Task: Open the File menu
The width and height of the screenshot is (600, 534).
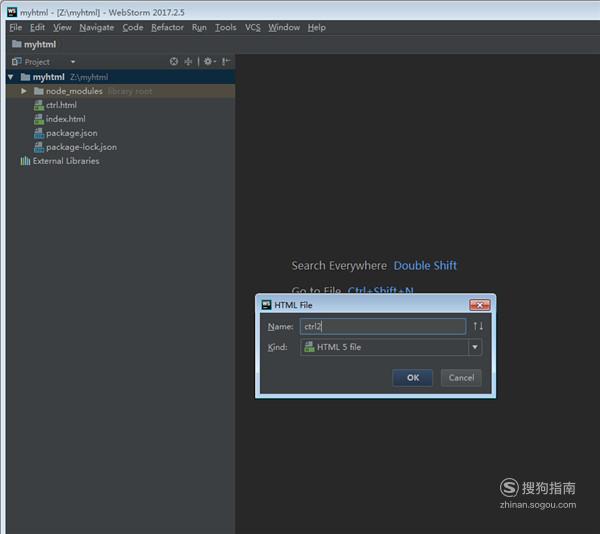Action: 16,28
